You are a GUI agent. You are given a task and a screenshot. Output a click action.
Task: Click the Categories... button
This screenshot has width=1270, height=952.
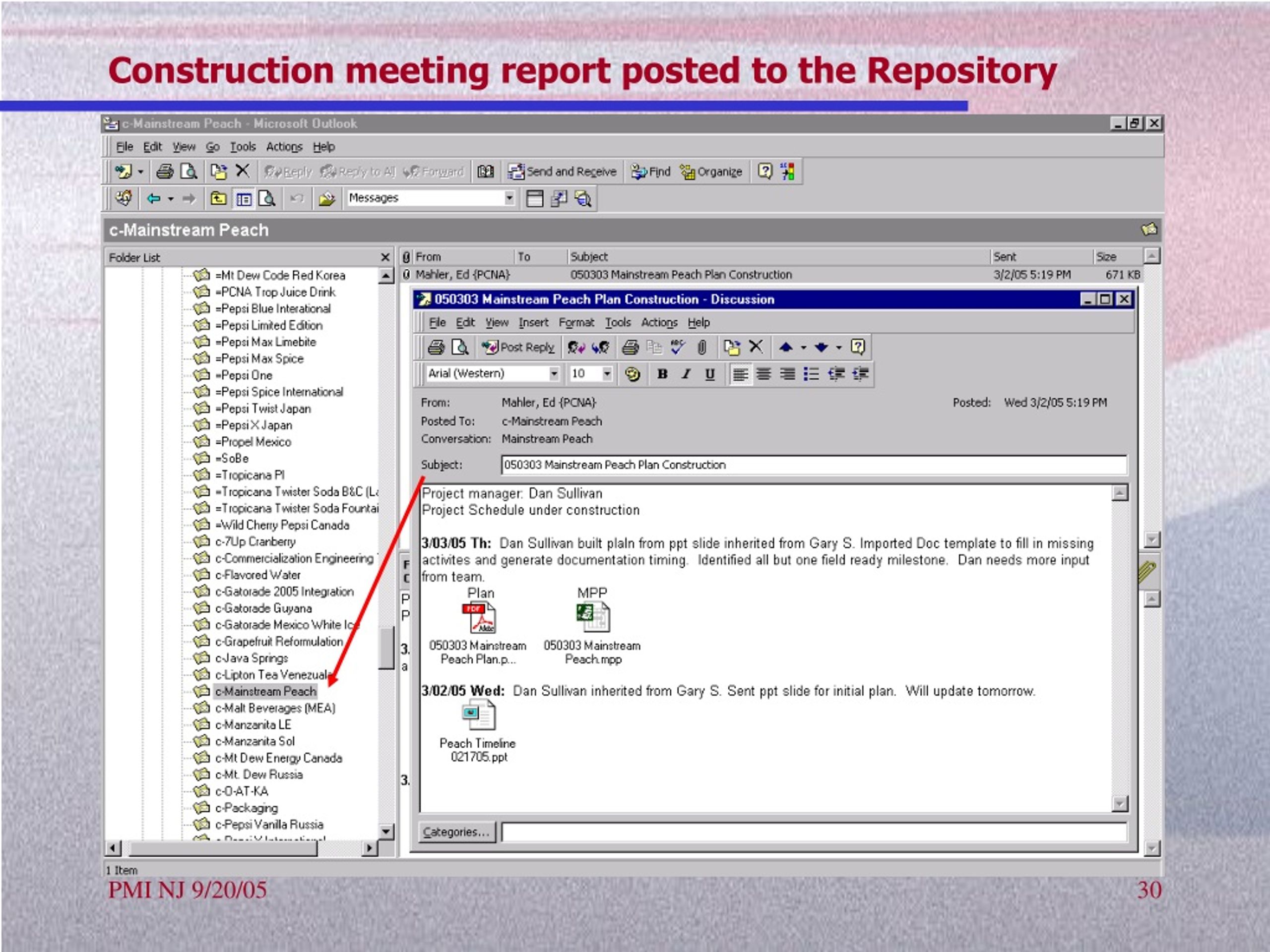click(x=456, y=832)
